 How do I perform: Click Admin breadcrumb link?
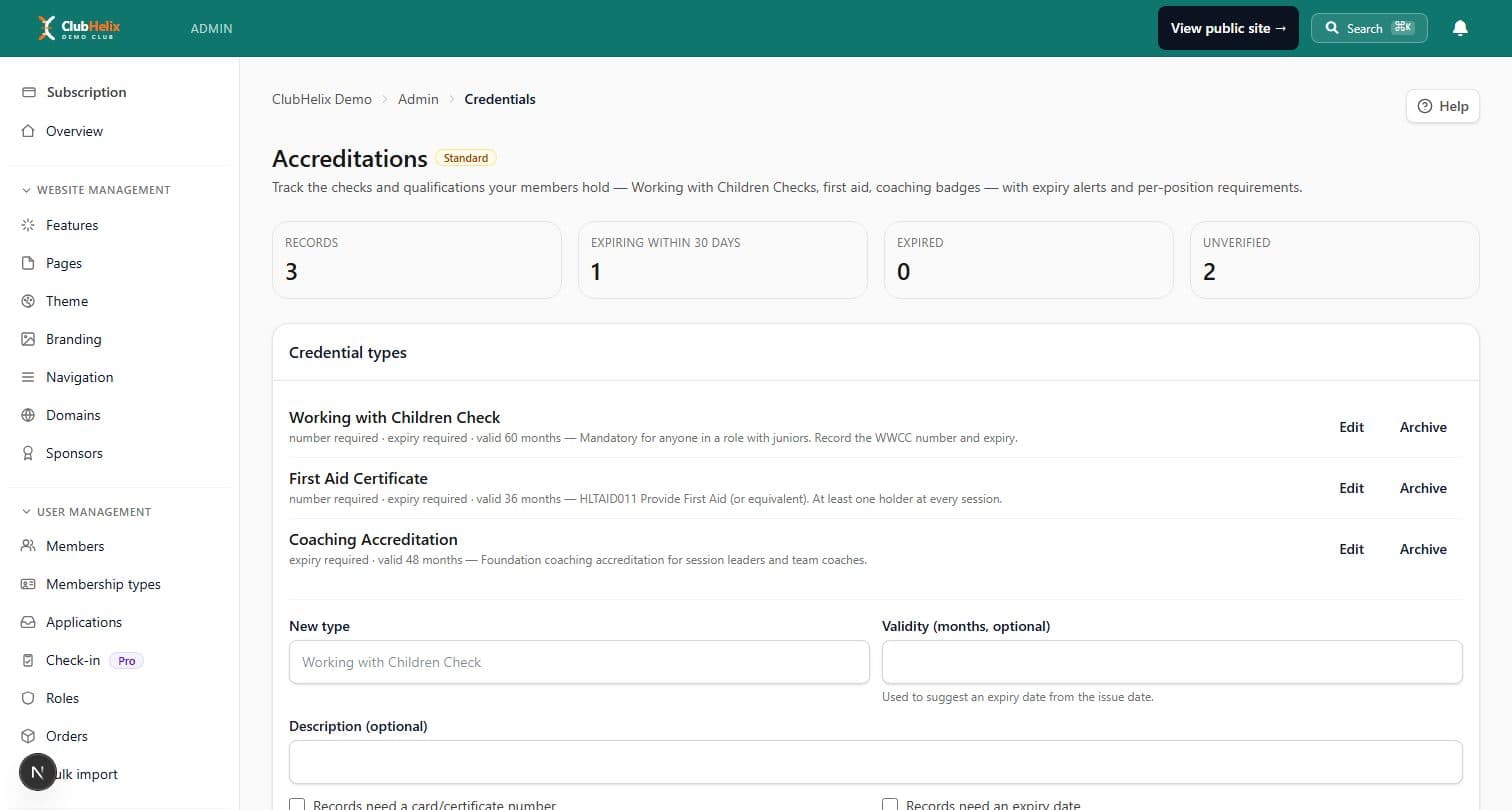(418, 99)
